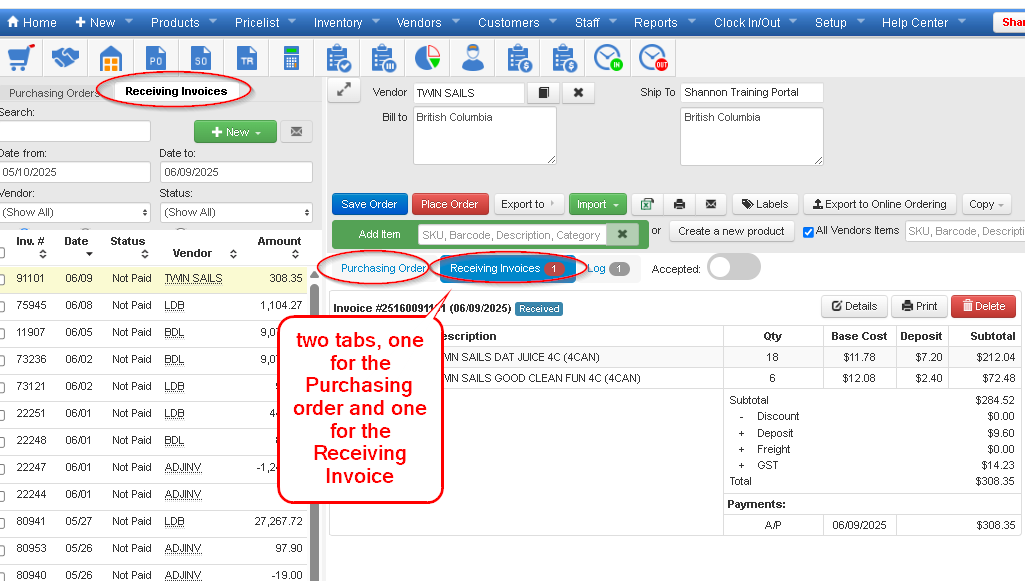Viewport: 1025px width, 581px height.
Task: Sort the list by Vendor column
Action: 204,253
